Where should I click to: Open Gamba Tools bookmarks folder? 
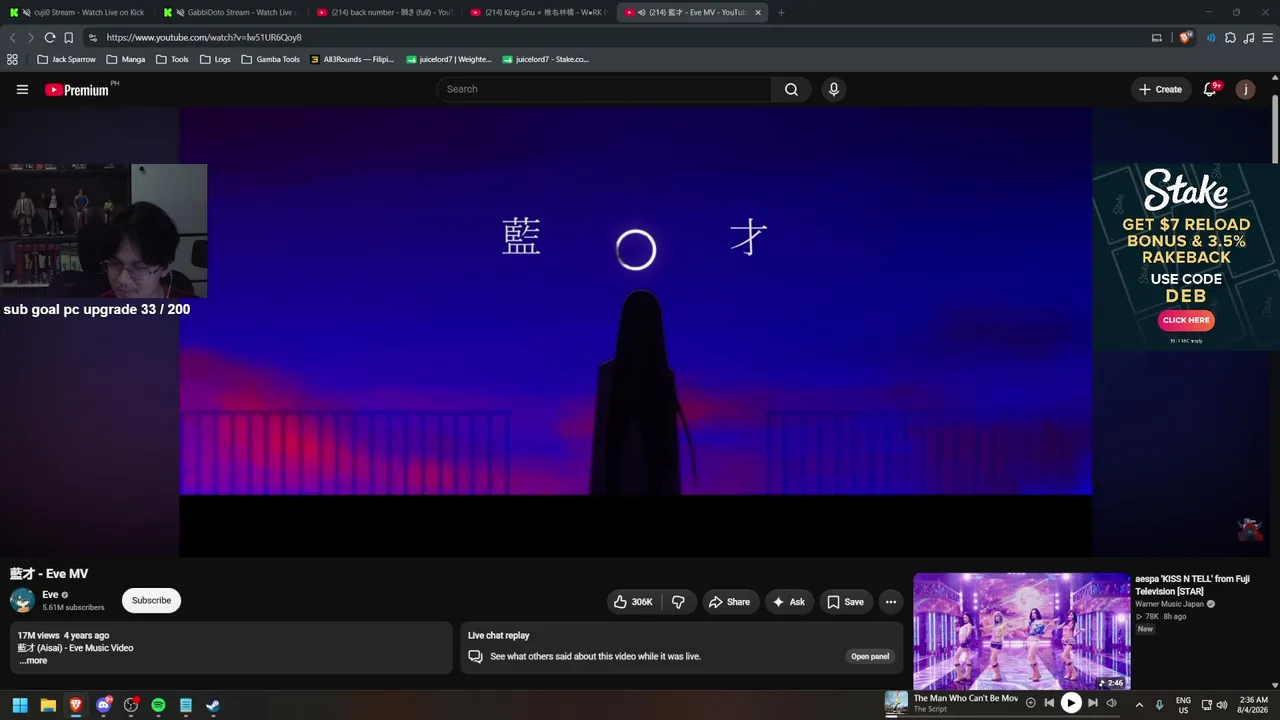tap(270, 59)
